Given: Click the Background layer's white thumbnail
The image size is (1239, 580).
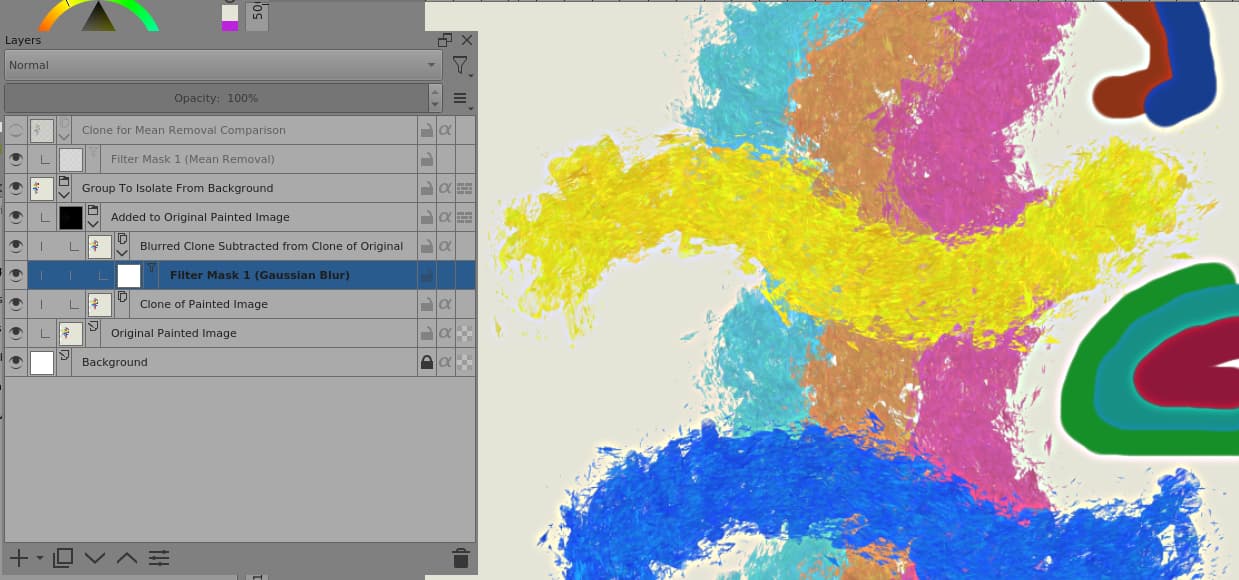Looking at the screenshot, I should click(x=42, y=362).
